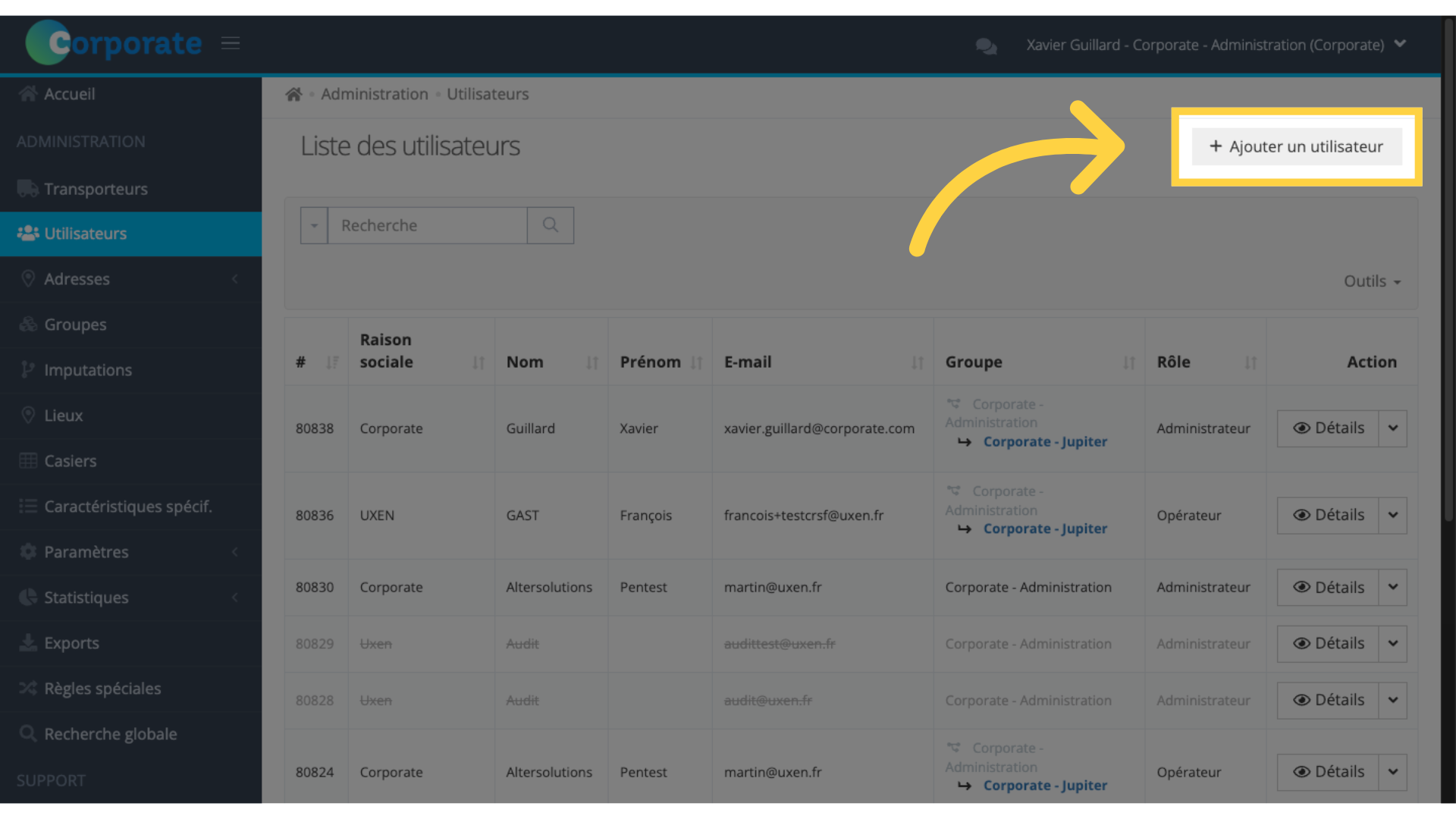Open action dropdown for user 80838
The width and height of the screenshot is (1456, 819).
tap(1393, 428)
